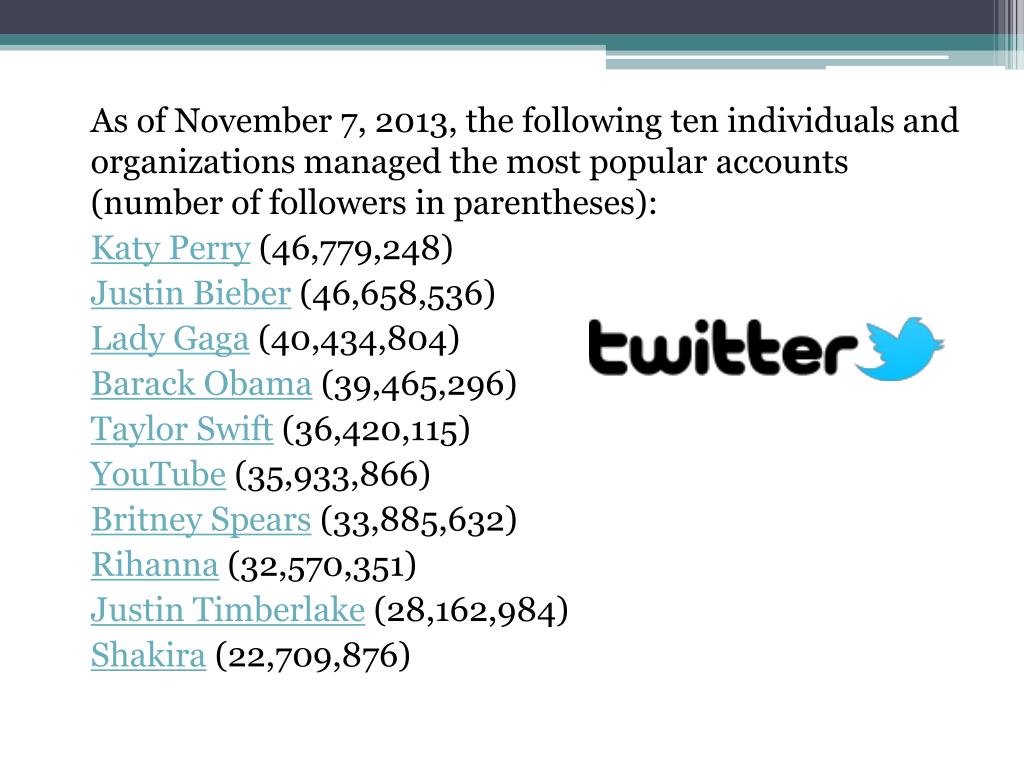Open the Taylor Swift hyperlink
The image size is (1024, 768).
pos(182,430)
